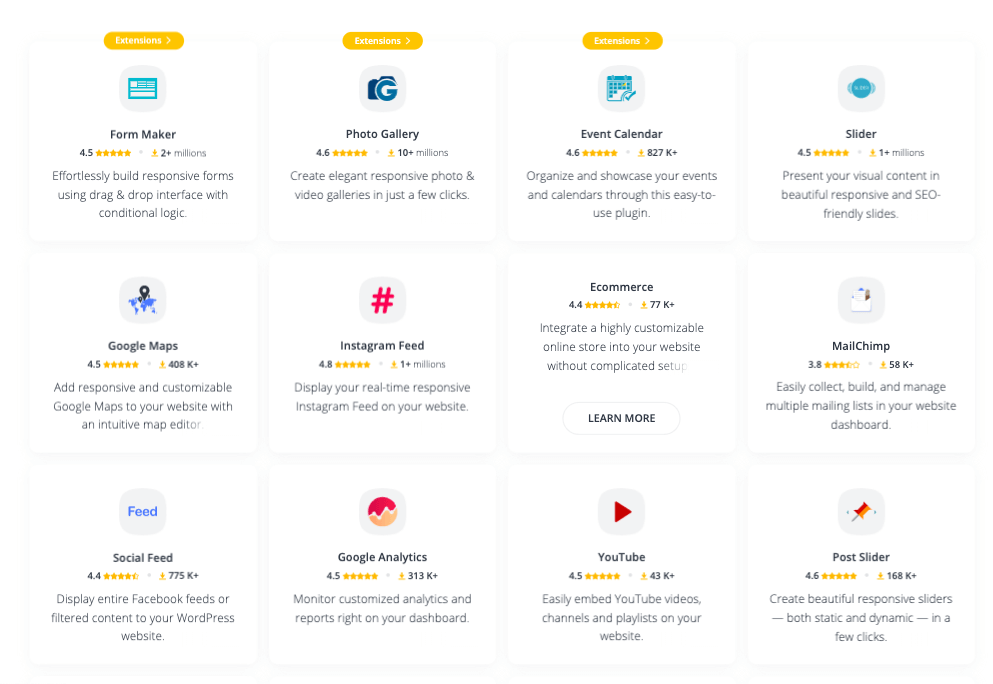Click the Instagram Feed hashtag icon
Image resolution: width=993 pixels, height=684 pixels.
(383, 300)
